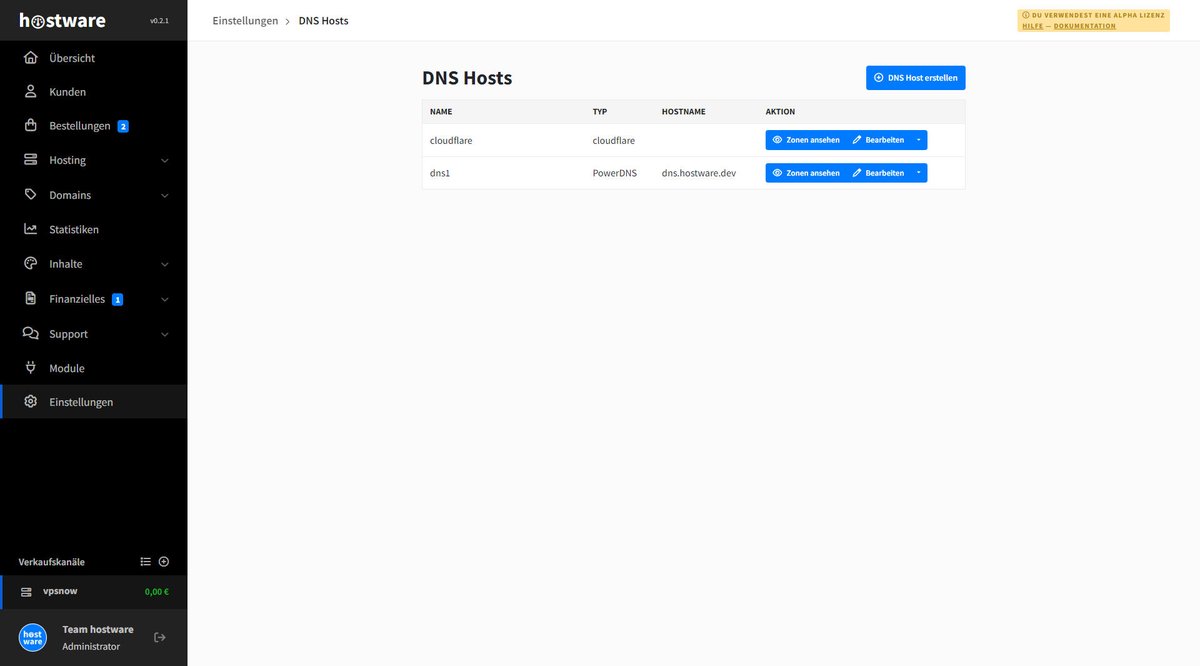
Task: Click the badge 2 next to Bestellungen
Action: [x=123, y=126]
